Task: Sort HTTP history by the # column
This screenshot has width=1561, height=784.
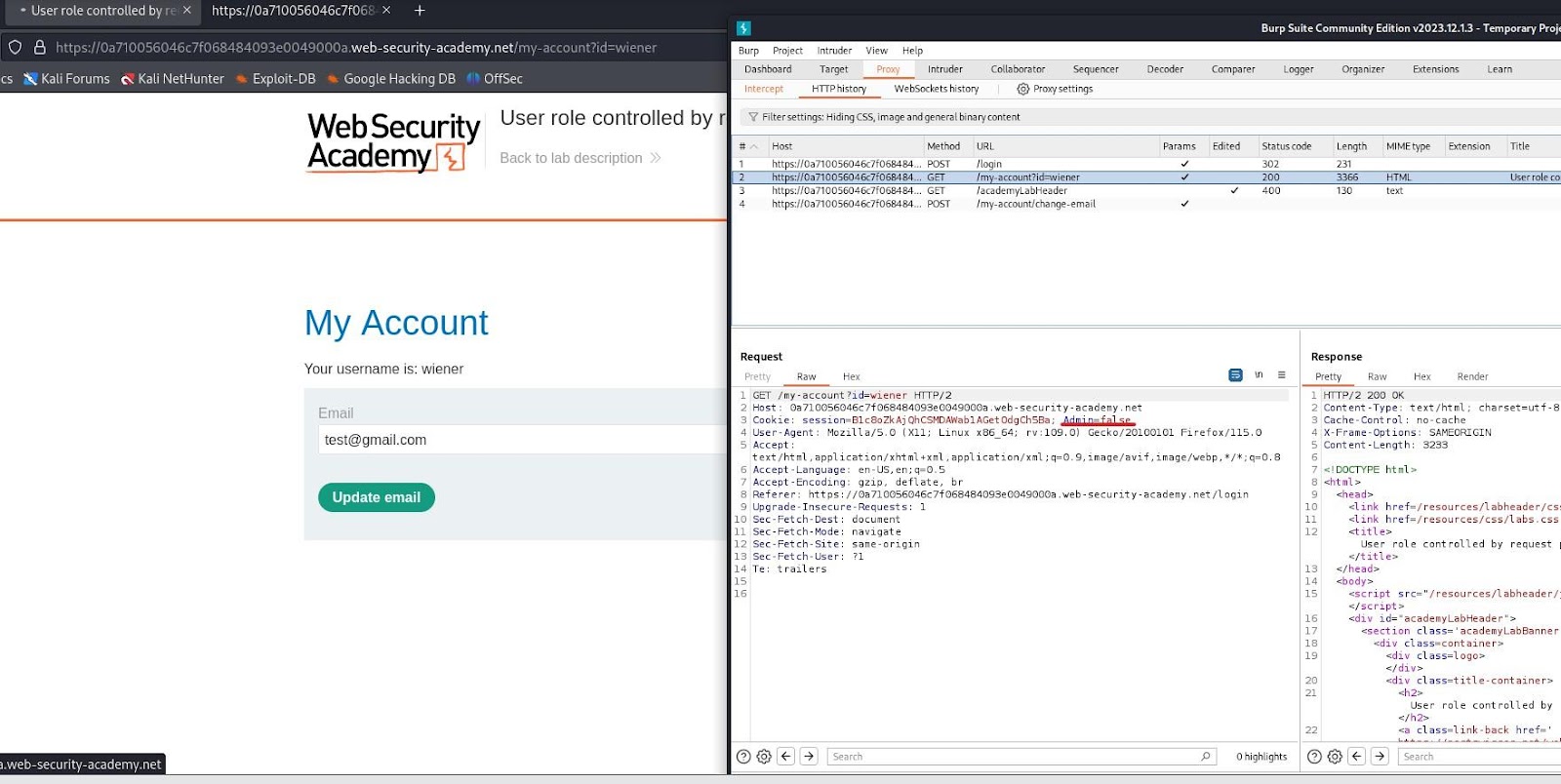Action: (747, 146)
